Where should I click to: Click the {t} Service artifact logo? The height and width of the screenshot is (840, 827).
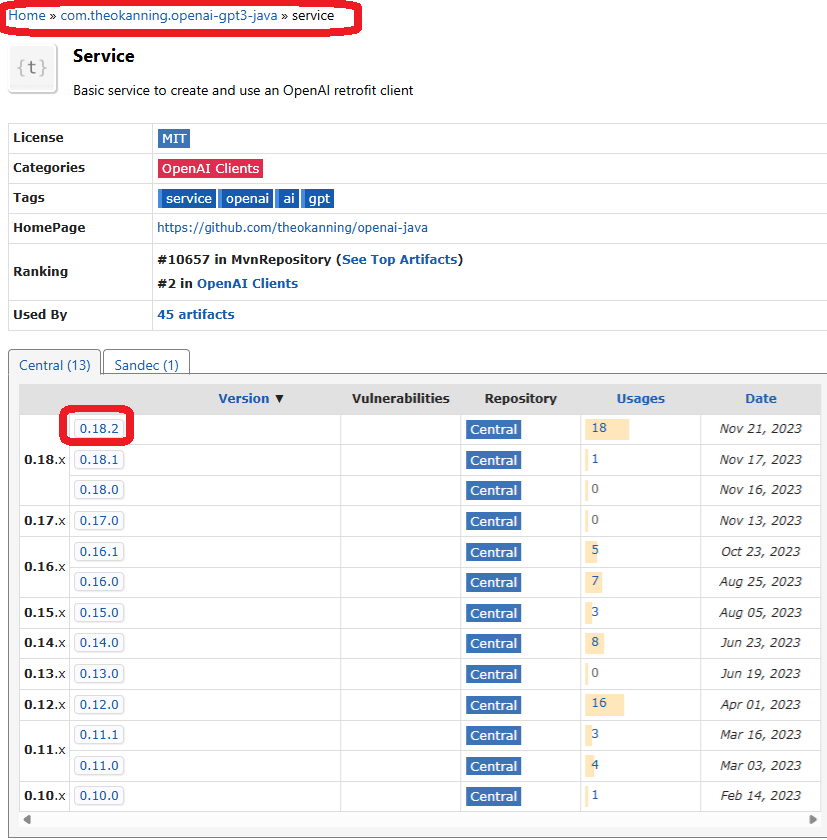pos(33,69)
